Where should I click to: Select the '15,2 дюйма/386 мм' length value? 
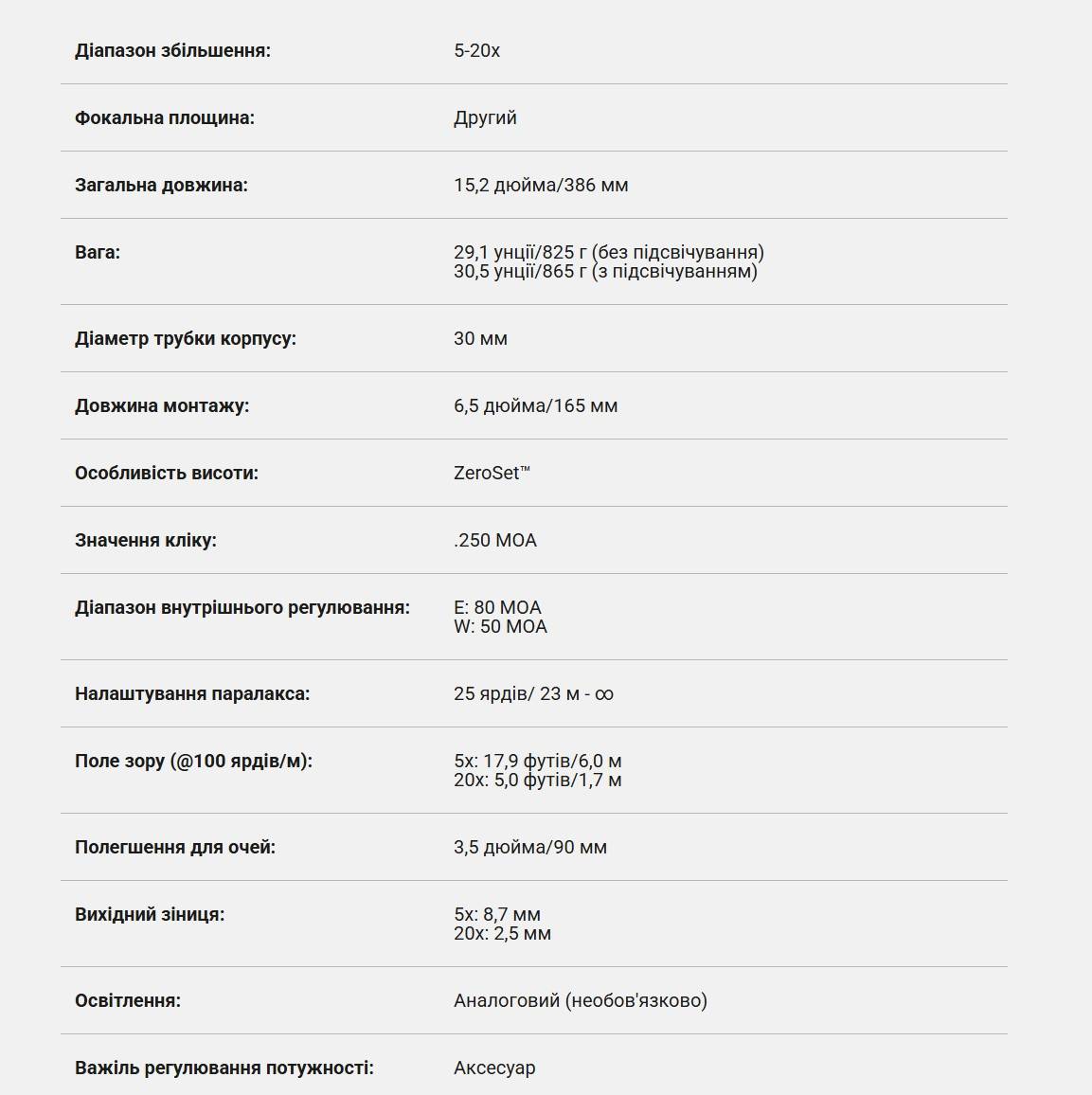[541, 186]
